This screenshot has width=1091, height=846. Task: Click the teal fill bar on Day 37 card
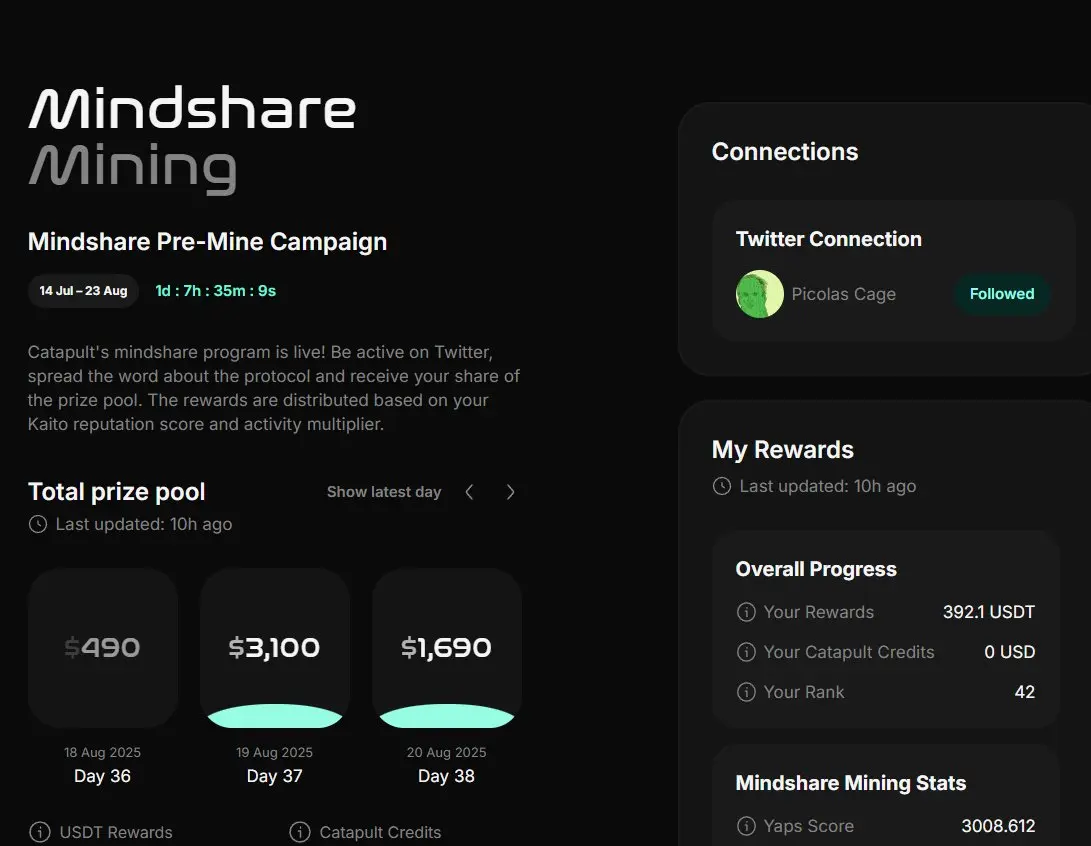point(275,716)
